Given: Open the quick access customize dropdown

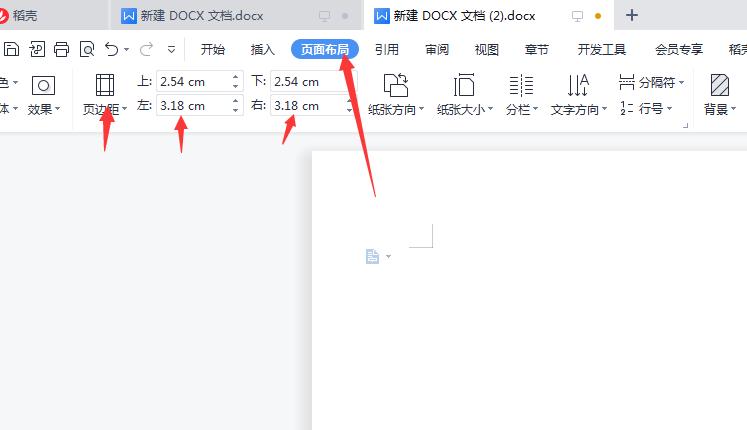Looking at the screenshot, I should pos(172,50).
